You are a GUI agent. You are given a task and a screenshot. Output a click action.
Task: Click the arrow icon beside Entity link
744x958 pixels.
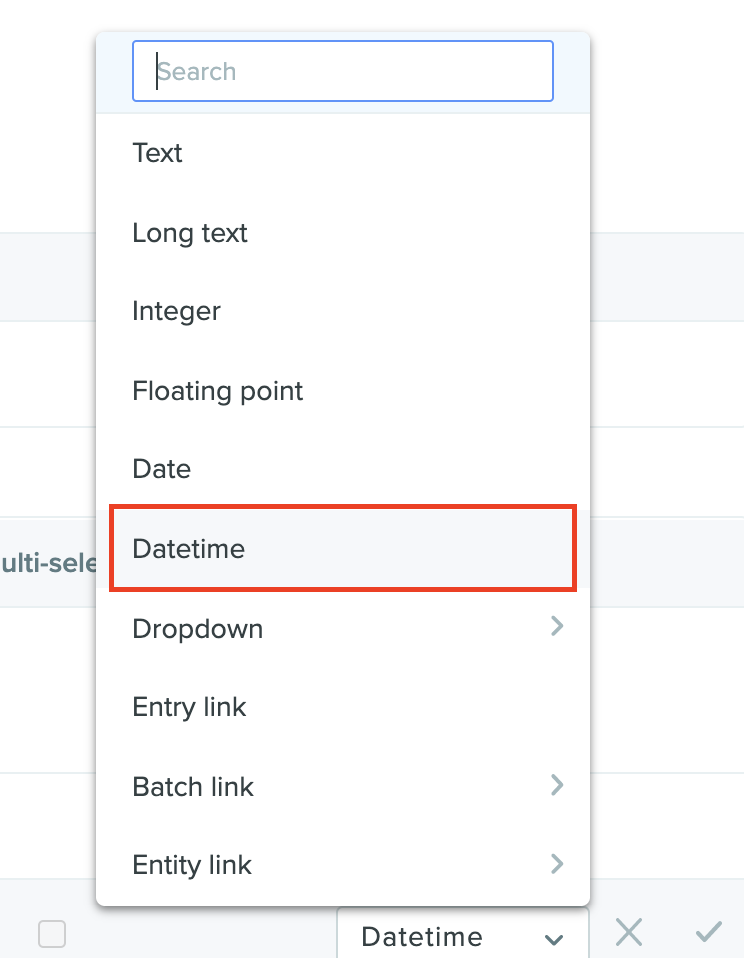pos(556,864)
